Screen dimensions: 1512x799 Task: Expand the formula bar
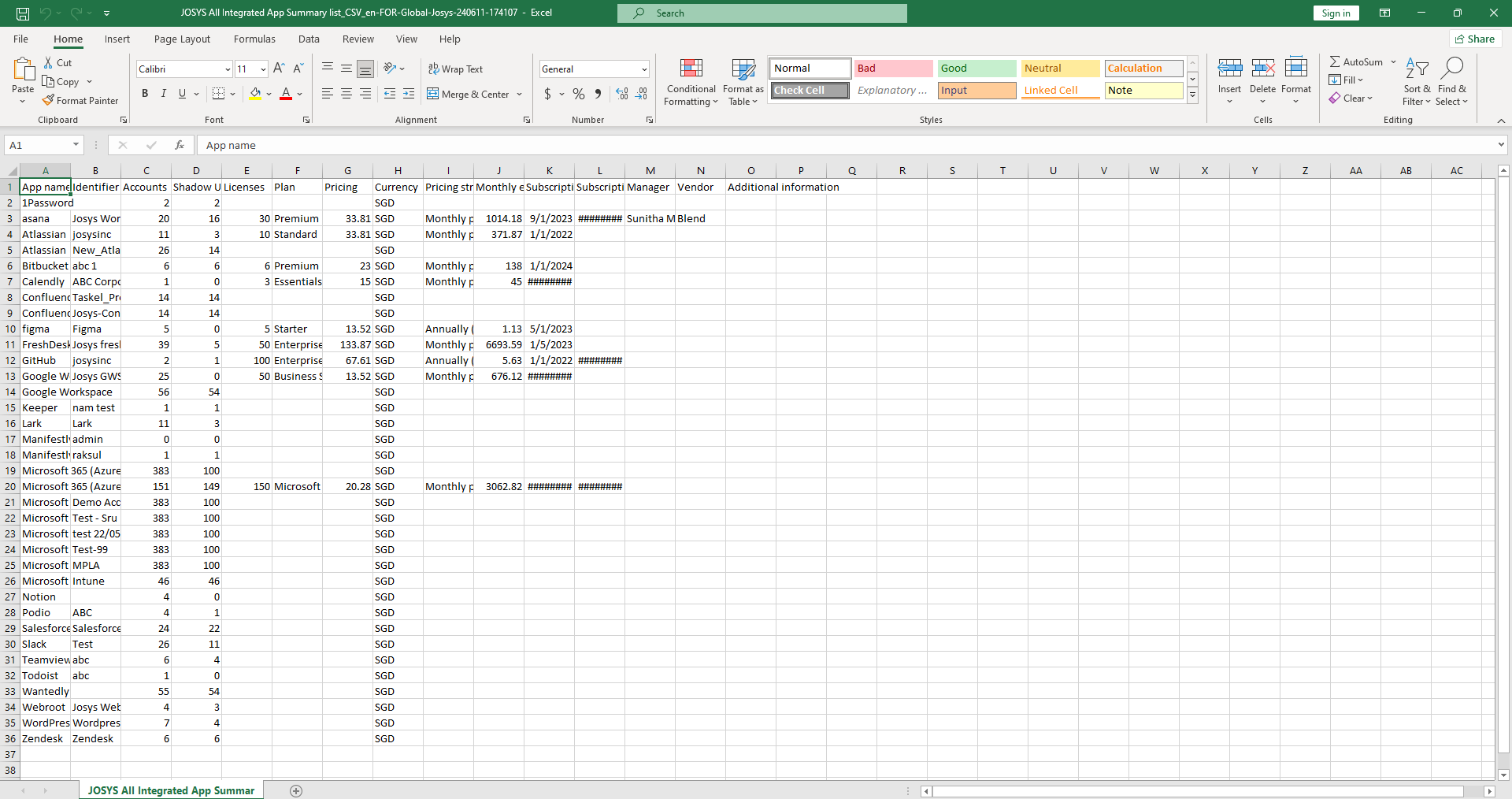1501,145
